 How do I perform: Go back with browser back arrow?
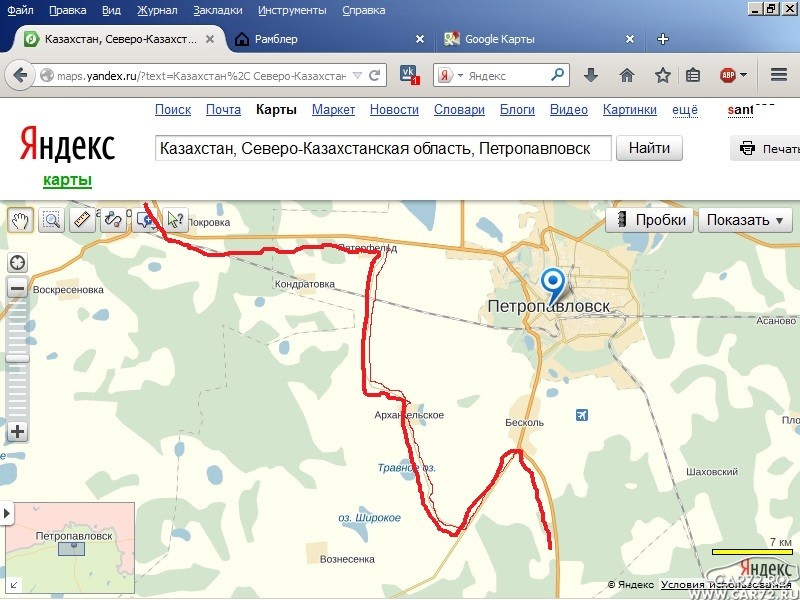tap(20, 76)
